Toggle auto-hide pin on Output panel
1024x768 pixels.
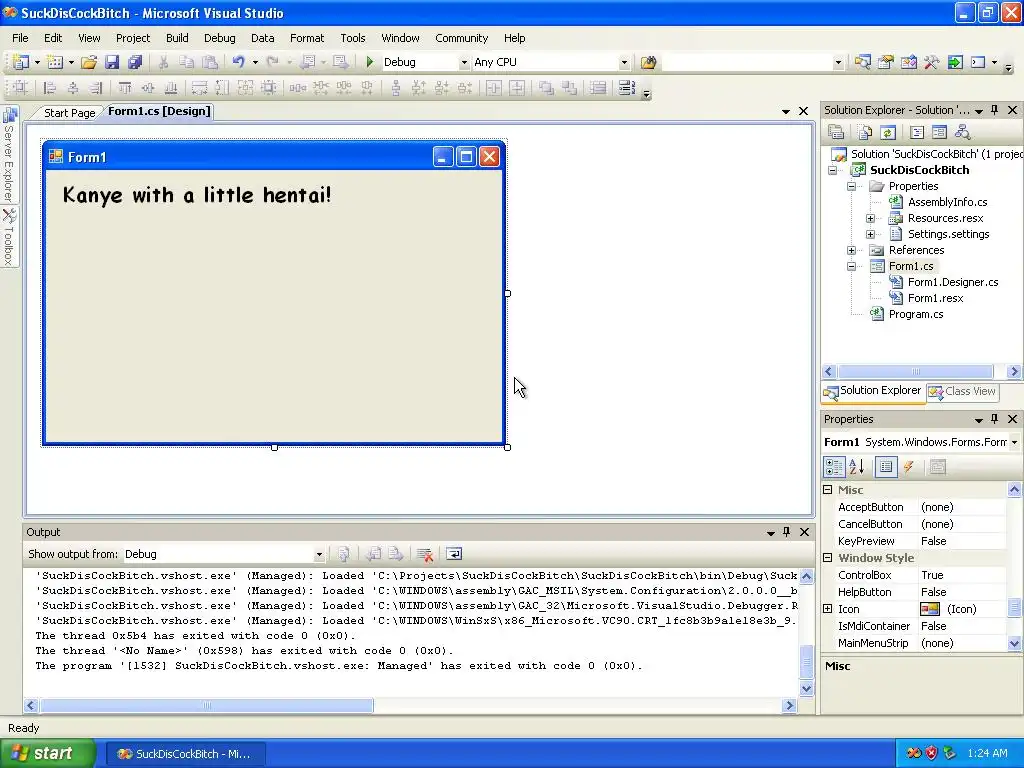coord(786,532)
